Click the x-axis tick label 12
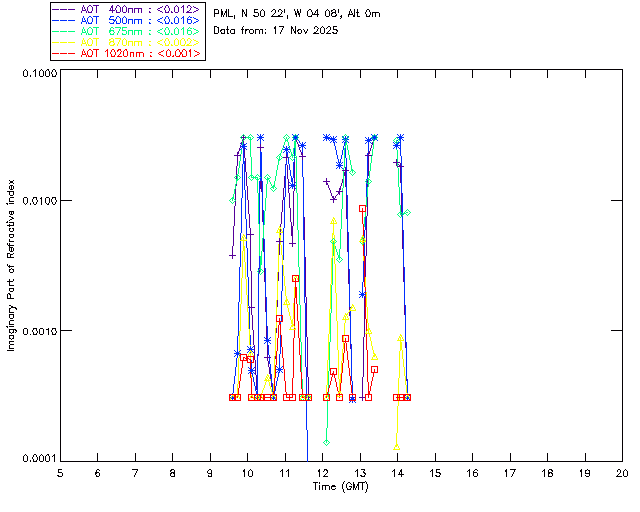Viewport: 640px width, 512px height. tap(322, 472)
